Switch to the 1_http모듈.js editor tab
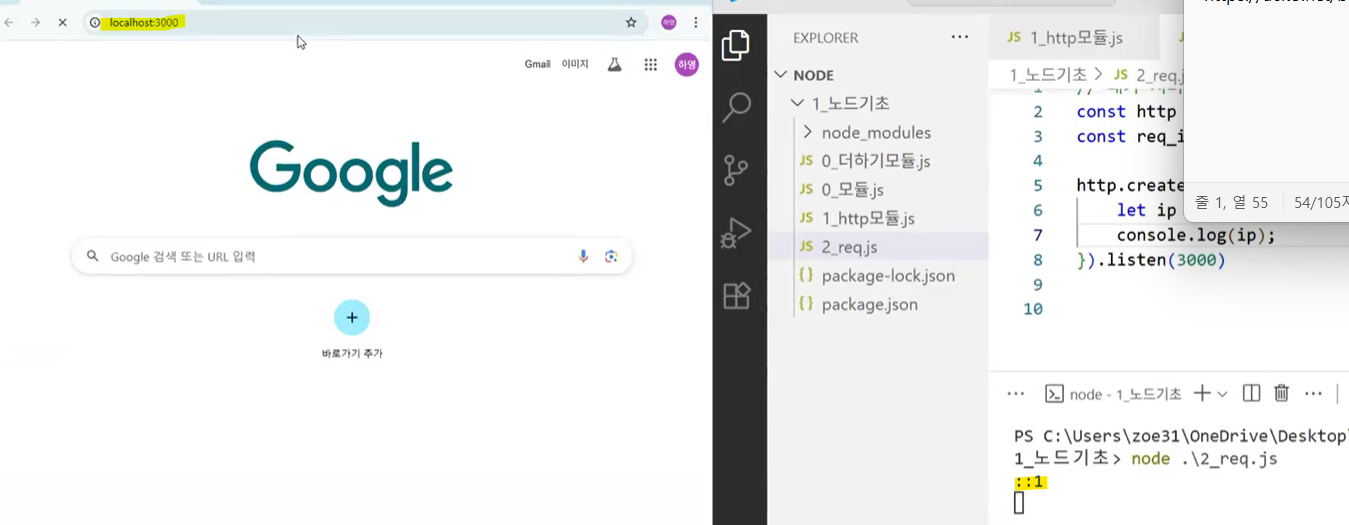The height and width of the screenshot is (525, 1349). coord(1074,37)
